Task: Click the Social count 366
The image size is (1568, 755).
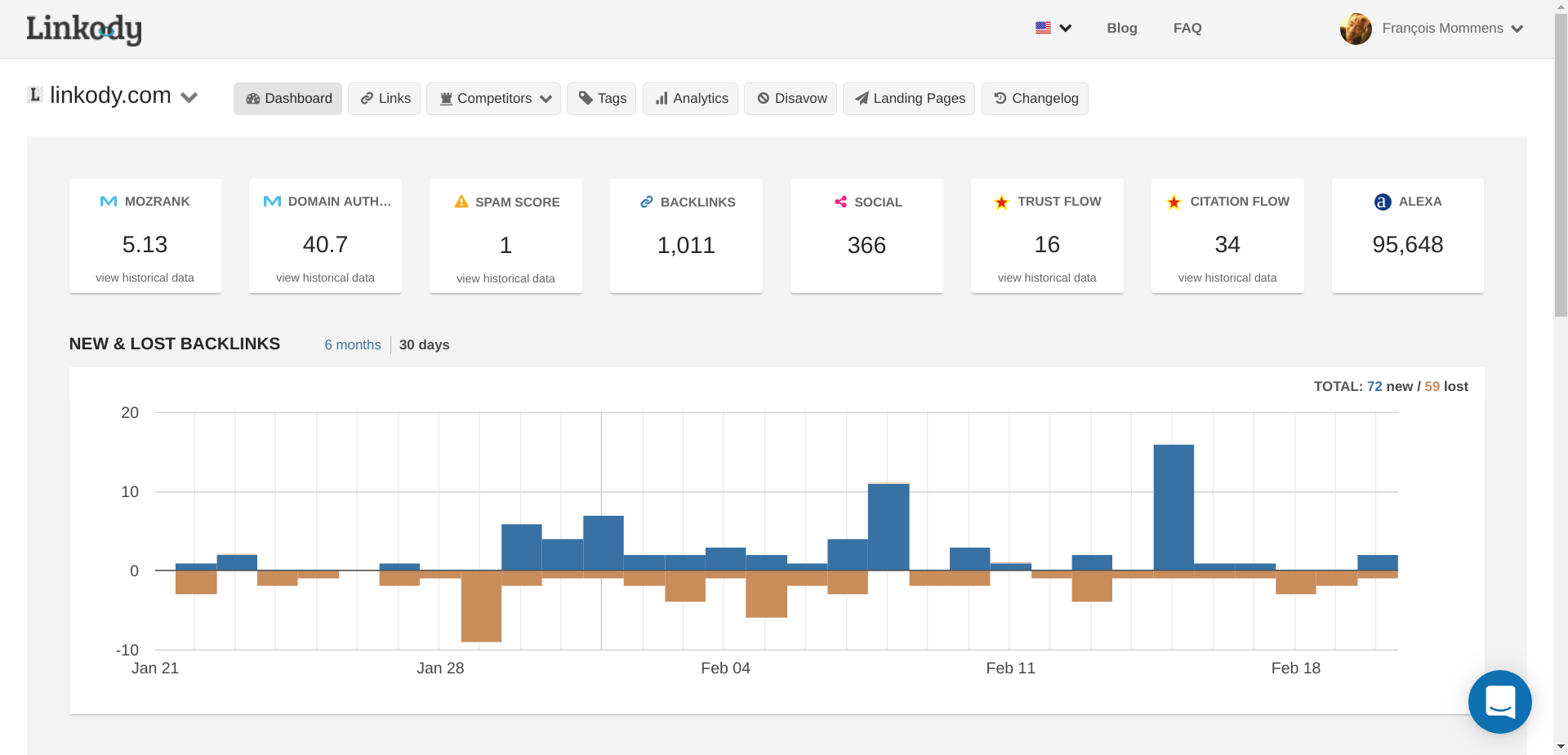Action: pyautogui.click(x=866, y=245)
